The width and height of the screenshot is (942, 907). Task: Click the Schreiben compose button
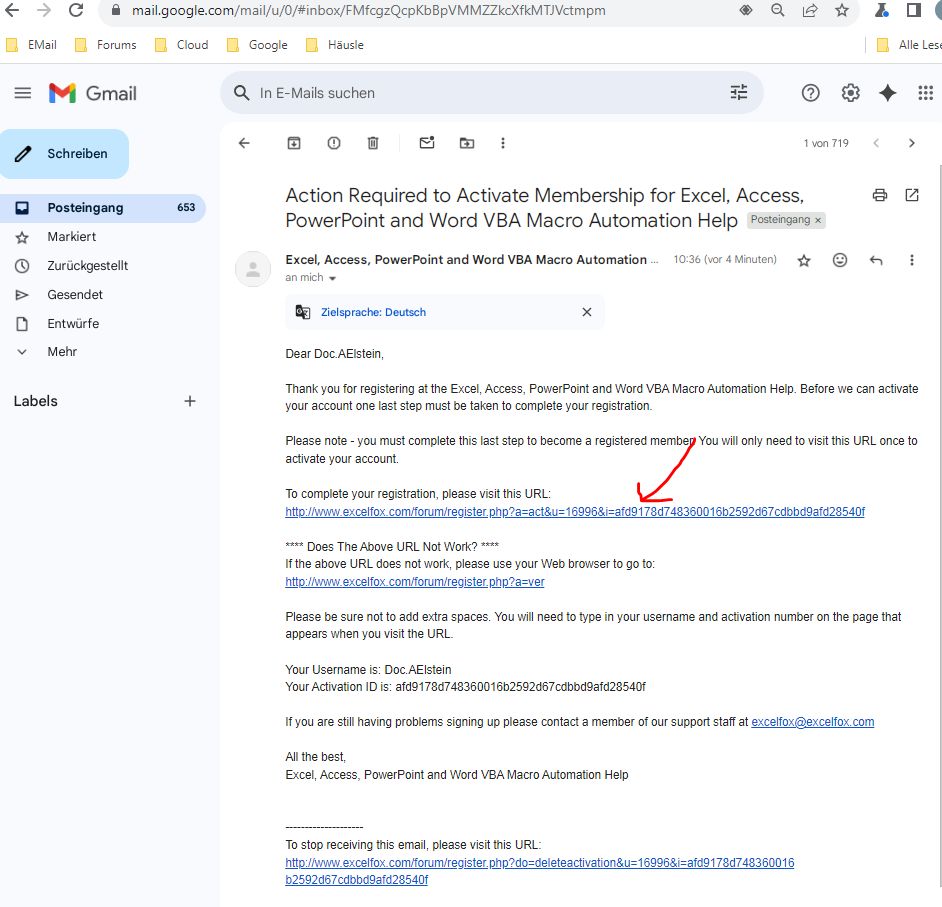tap(64, 154)
